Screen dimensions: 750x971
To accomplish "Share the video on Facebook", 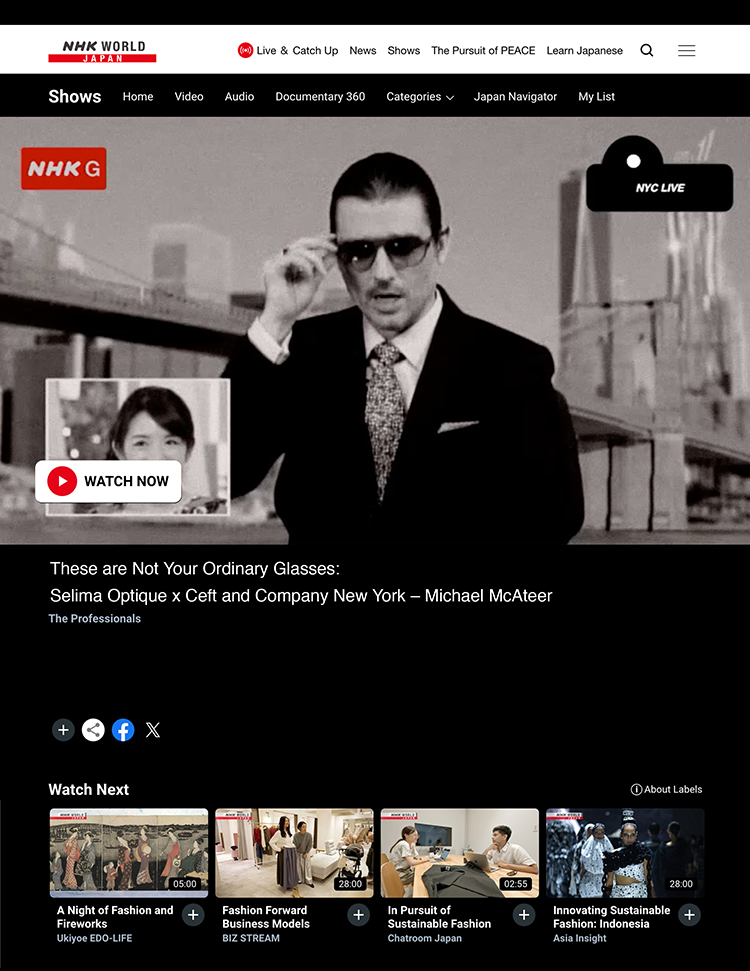I will point(123,730).
